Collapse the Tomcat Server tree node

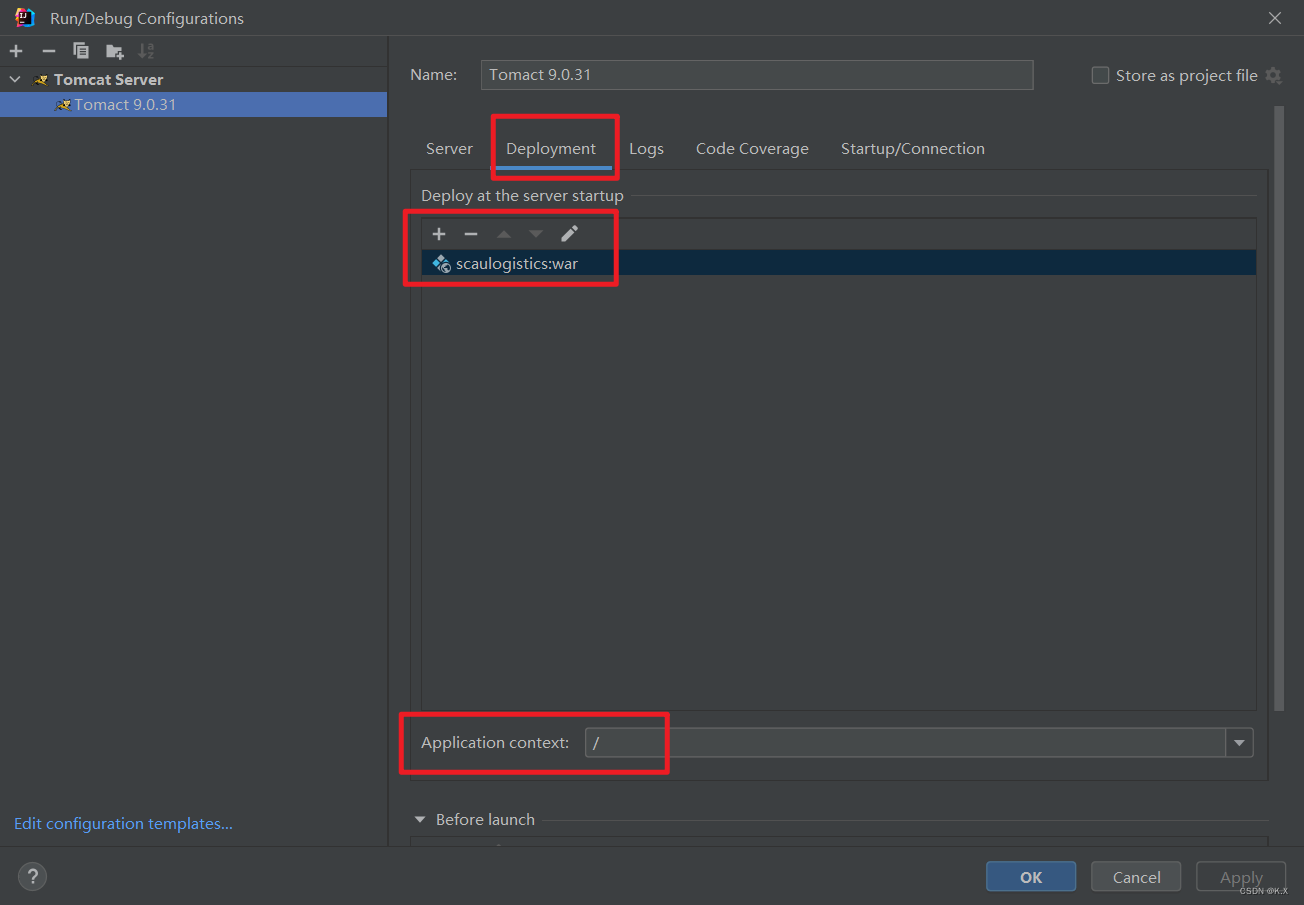click(x=15, y=79)
